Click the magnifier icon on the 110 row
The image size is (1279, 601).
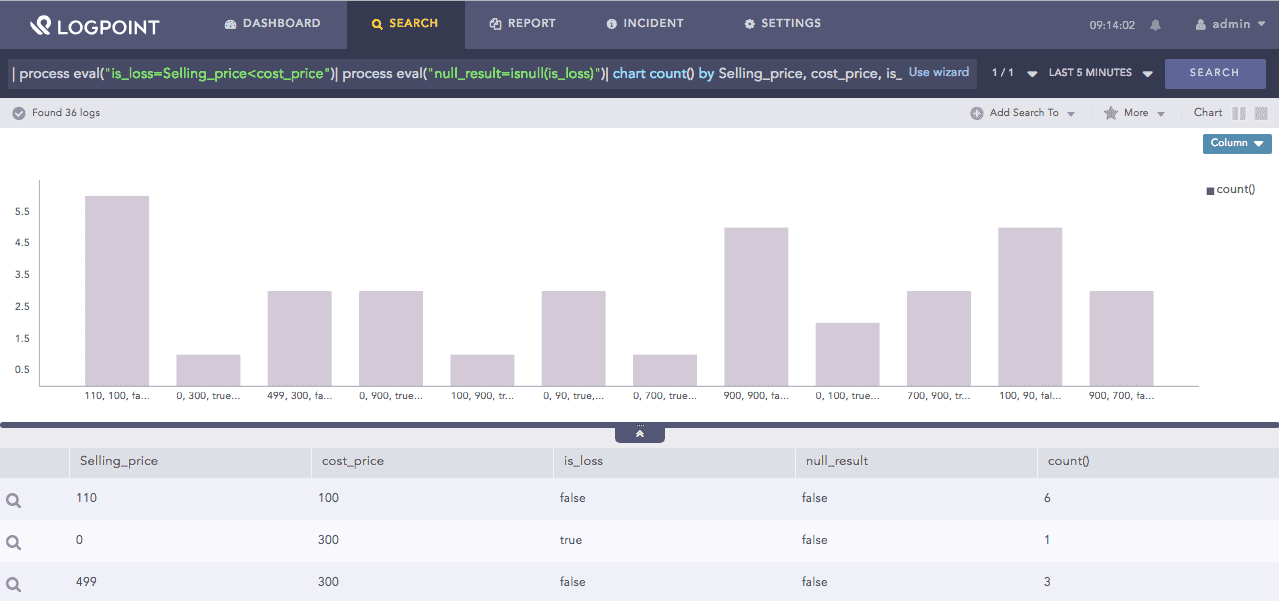pos(14,499)
